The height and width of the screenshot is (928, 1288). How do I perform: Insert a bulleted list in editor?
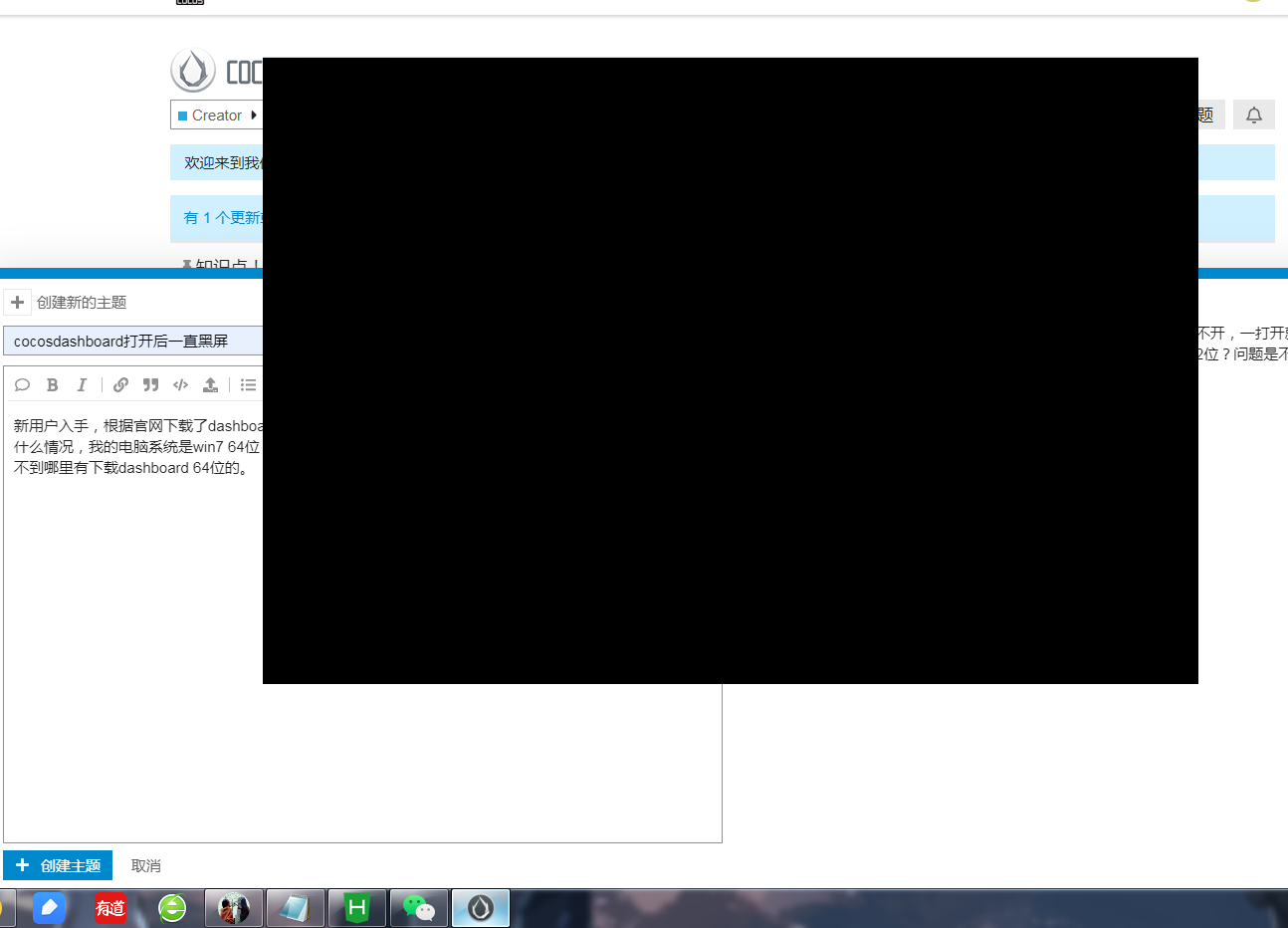click(x=248, y=385)
